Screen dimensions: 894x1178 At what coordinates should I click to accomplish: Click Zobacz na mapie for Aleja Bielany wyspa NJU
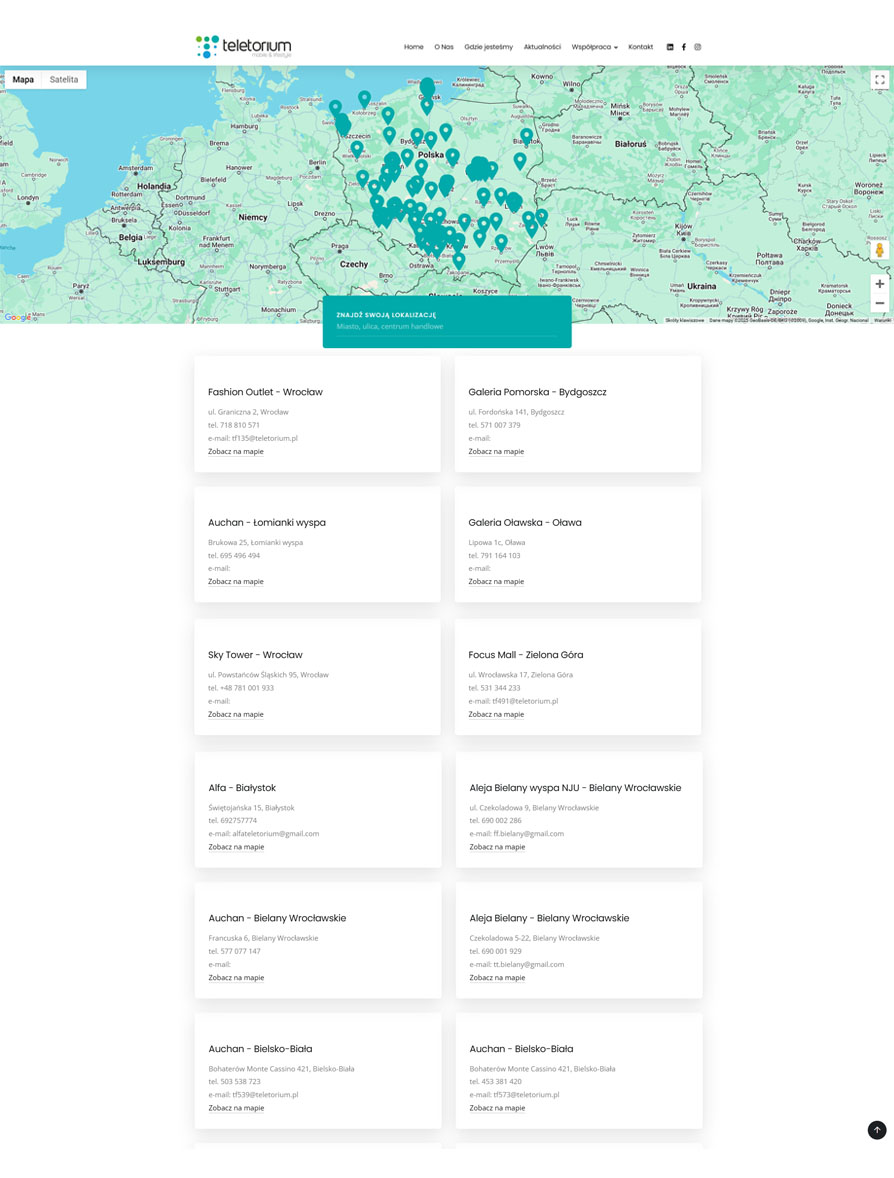(x=497, y=847)
